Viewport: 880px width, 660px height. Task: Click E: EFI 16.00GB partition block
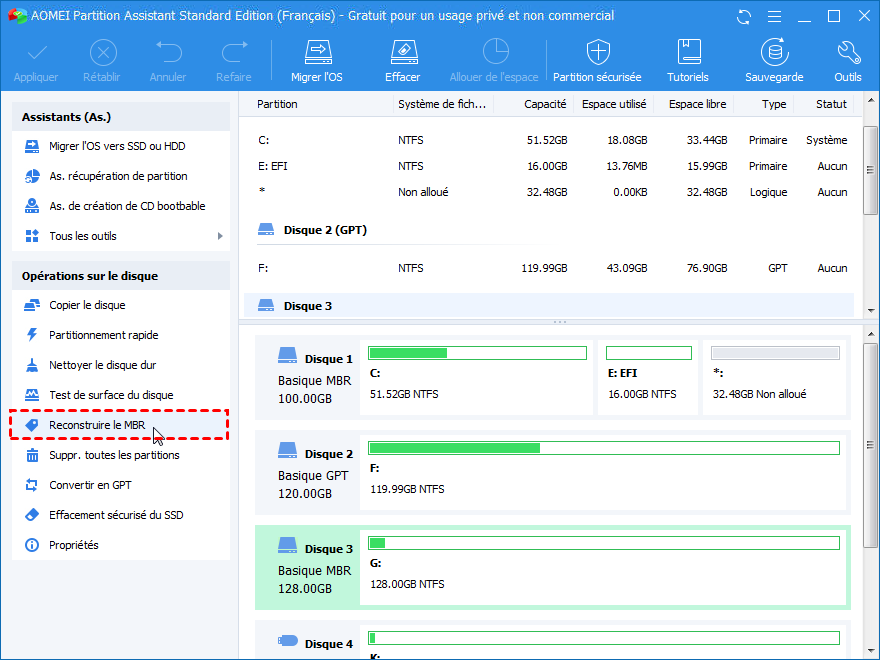coord(648,377)
